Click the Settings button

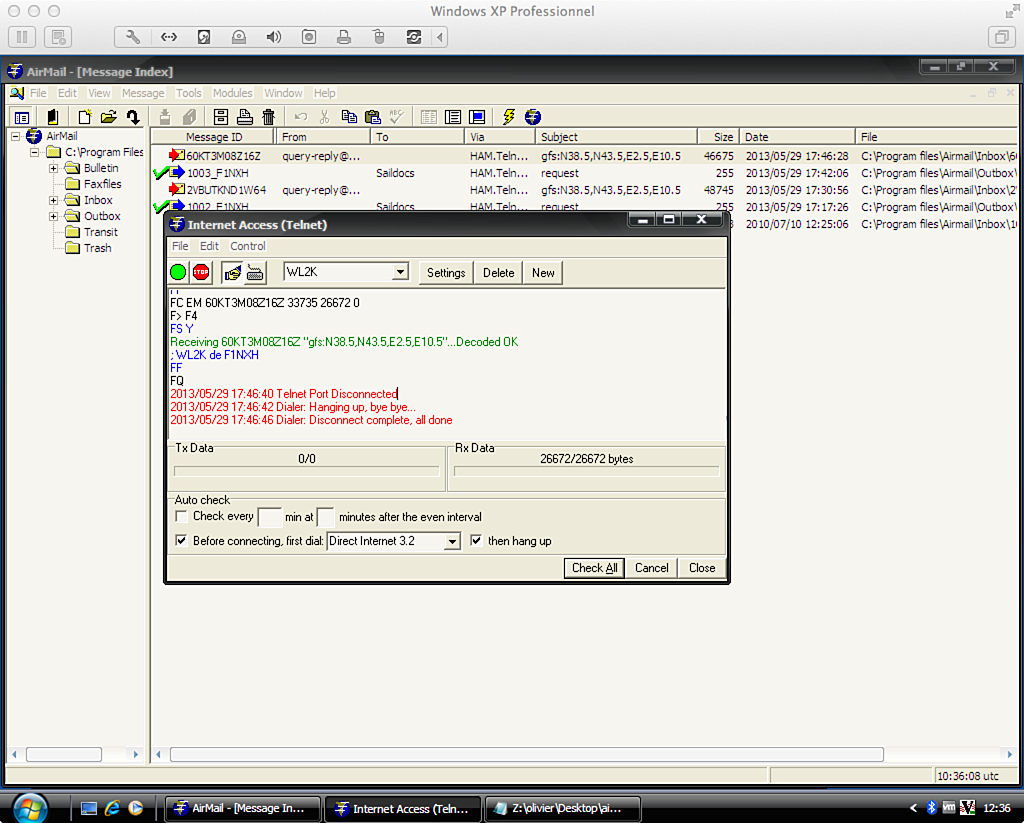[x=446, y=273]
